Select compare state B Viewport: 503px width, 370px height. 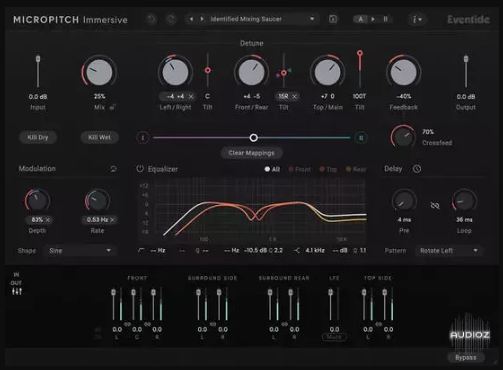(385, 19)
